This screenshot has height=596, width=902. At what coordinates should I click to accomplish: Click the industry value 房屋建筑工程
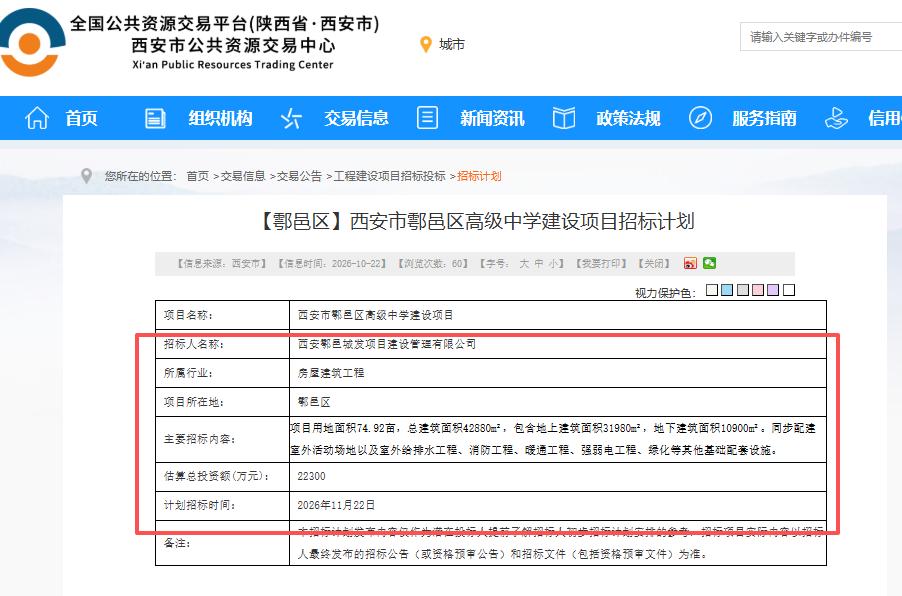click(331, 373)
